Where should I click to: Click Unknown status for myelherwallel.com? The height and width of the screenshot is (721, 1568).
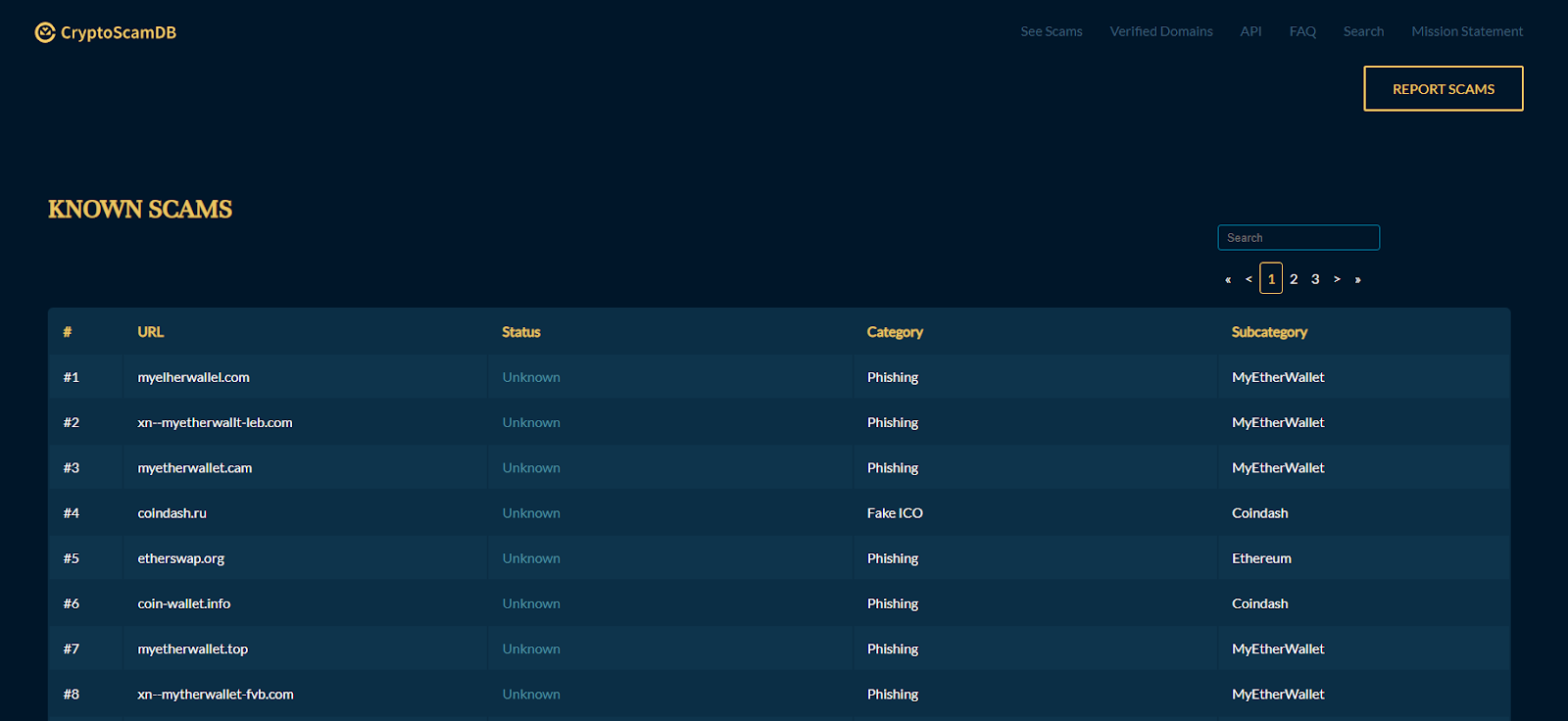pos(531,377)
